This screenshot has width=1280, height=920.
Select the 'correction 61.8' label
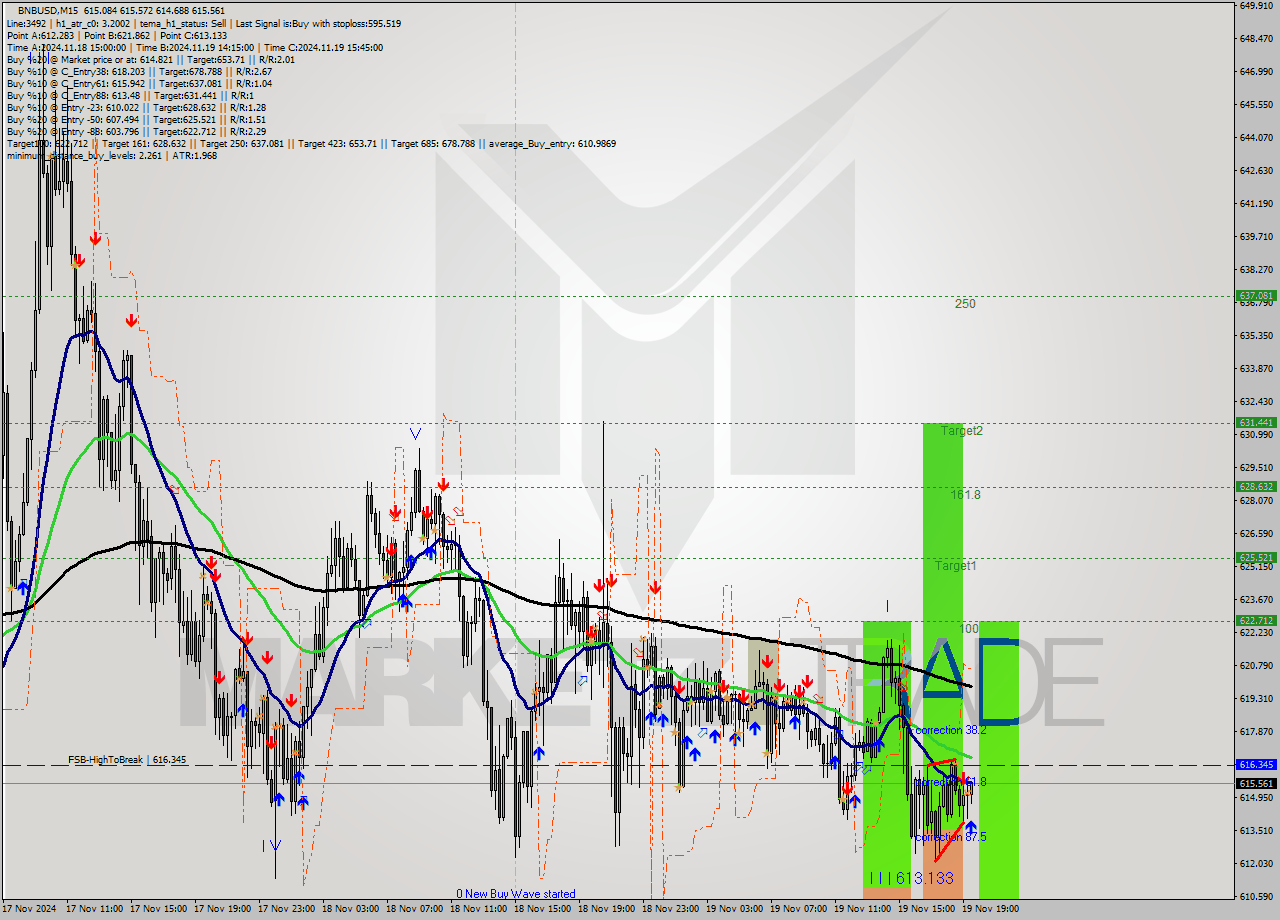[x=950, y=782]
